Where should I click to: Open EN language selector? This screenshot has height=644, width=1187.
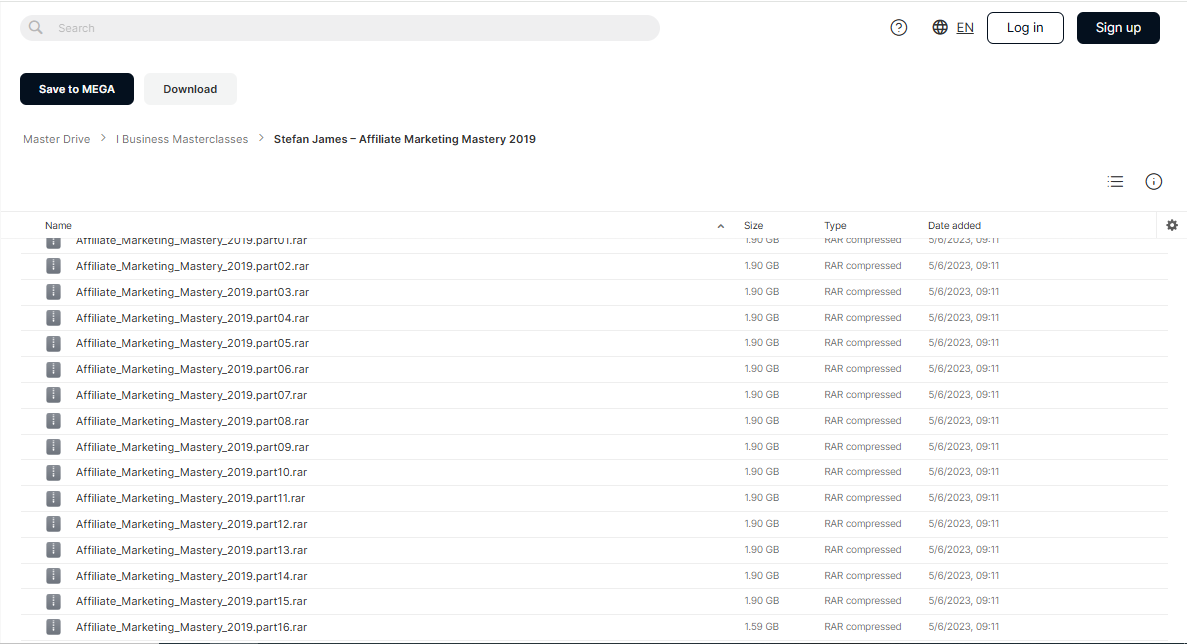click(965, 28)
